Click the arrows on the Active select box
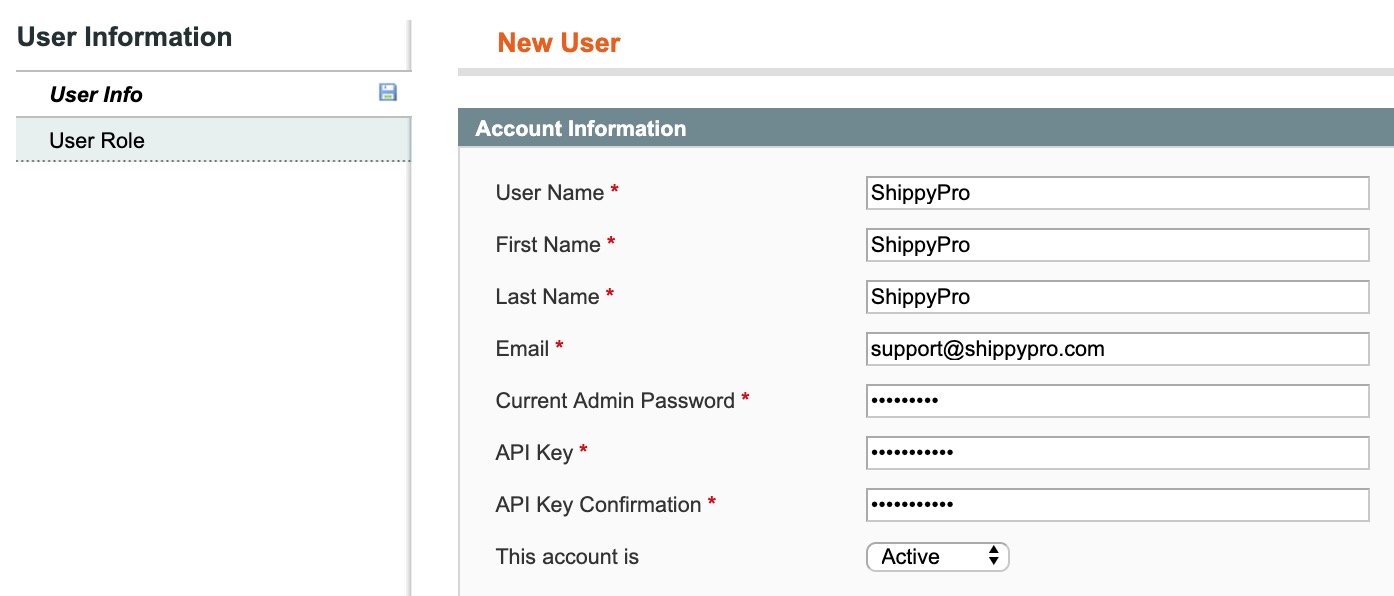The image size is (1394, 596). pos(993,557)
